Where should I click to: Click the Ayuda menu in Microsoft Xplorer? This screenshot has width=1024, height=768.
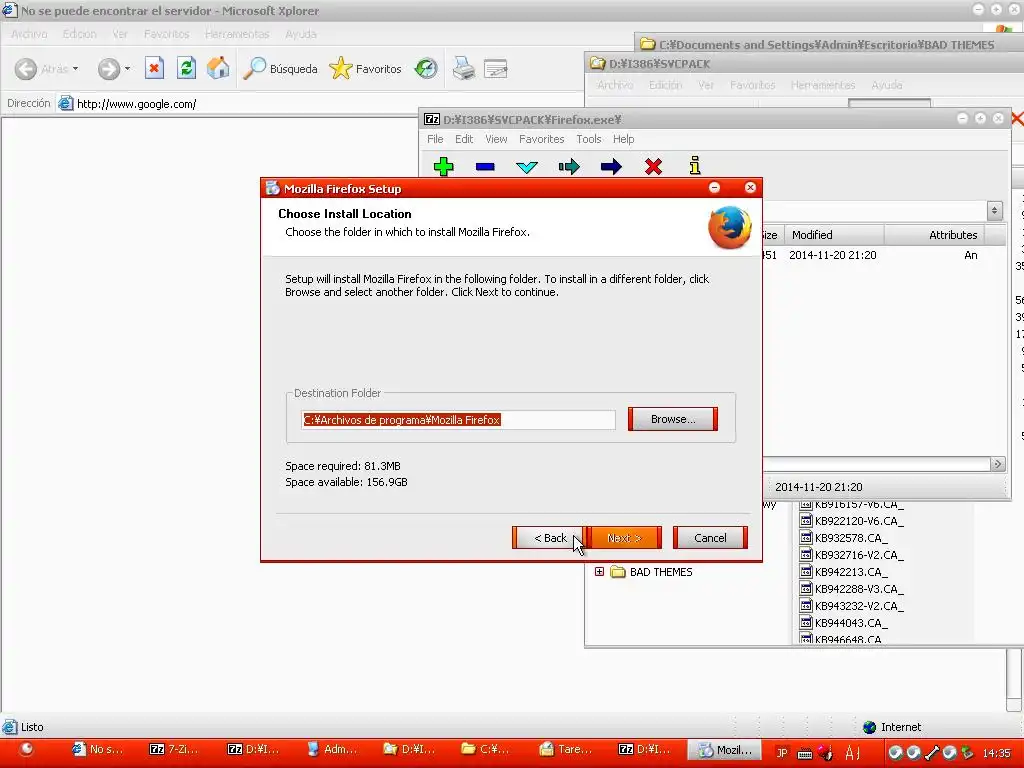[300, 34]
